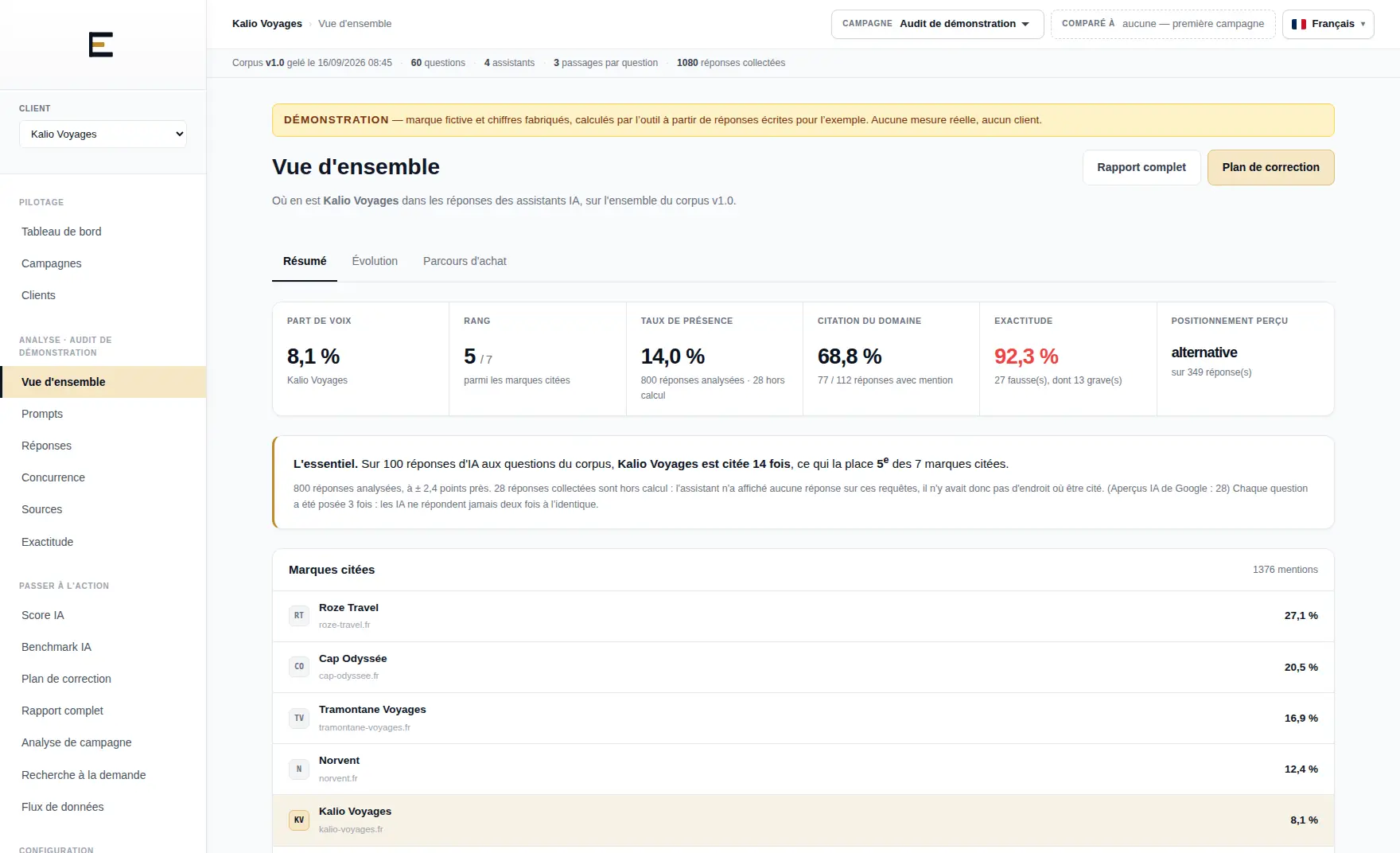Click the KV badge for Kalio Voyages
The width and height of the screenshot is (1400, 853).
(299, 820)
